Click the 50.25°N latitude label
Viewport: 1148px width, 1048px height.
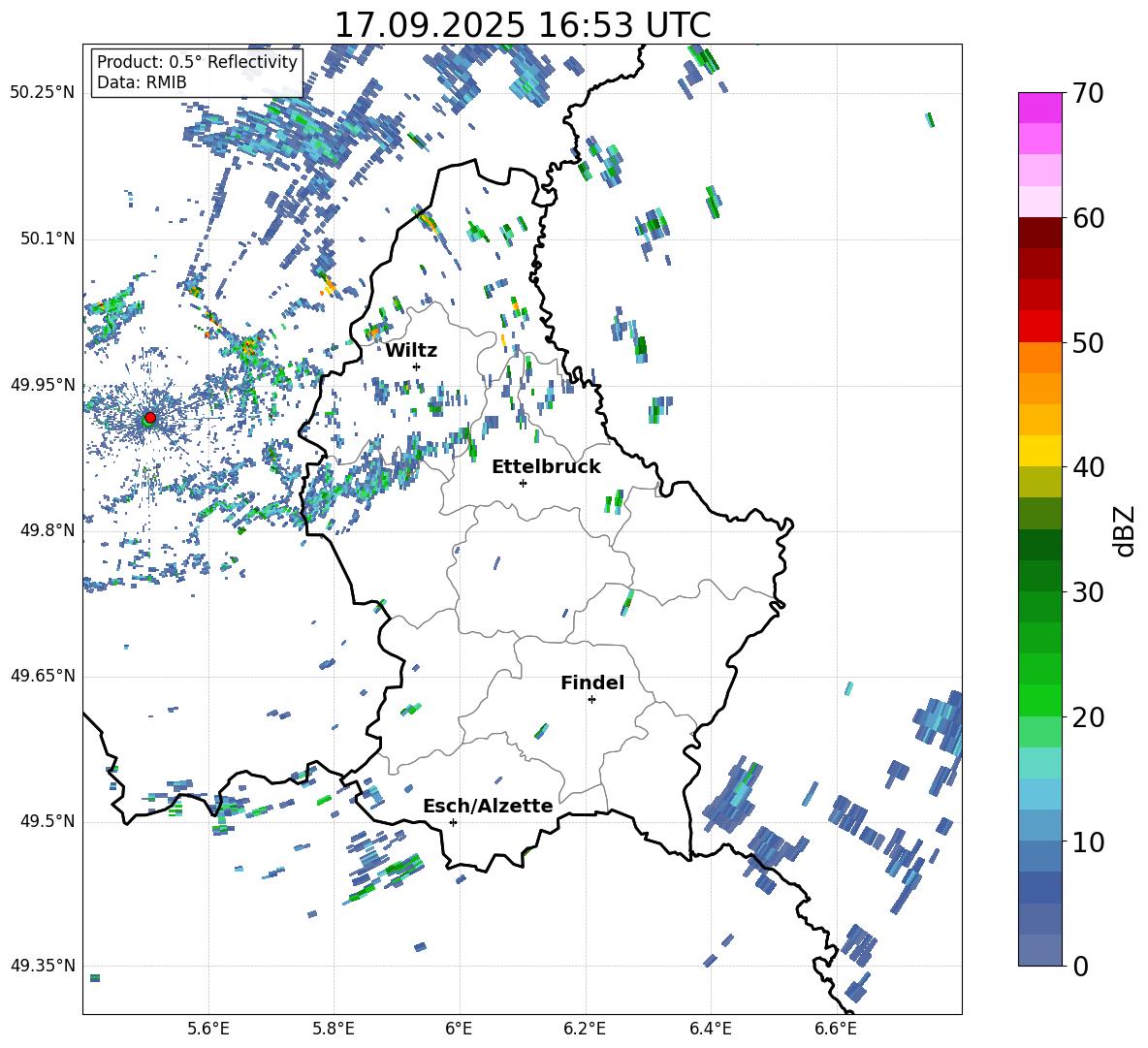[x=43, y=93]
